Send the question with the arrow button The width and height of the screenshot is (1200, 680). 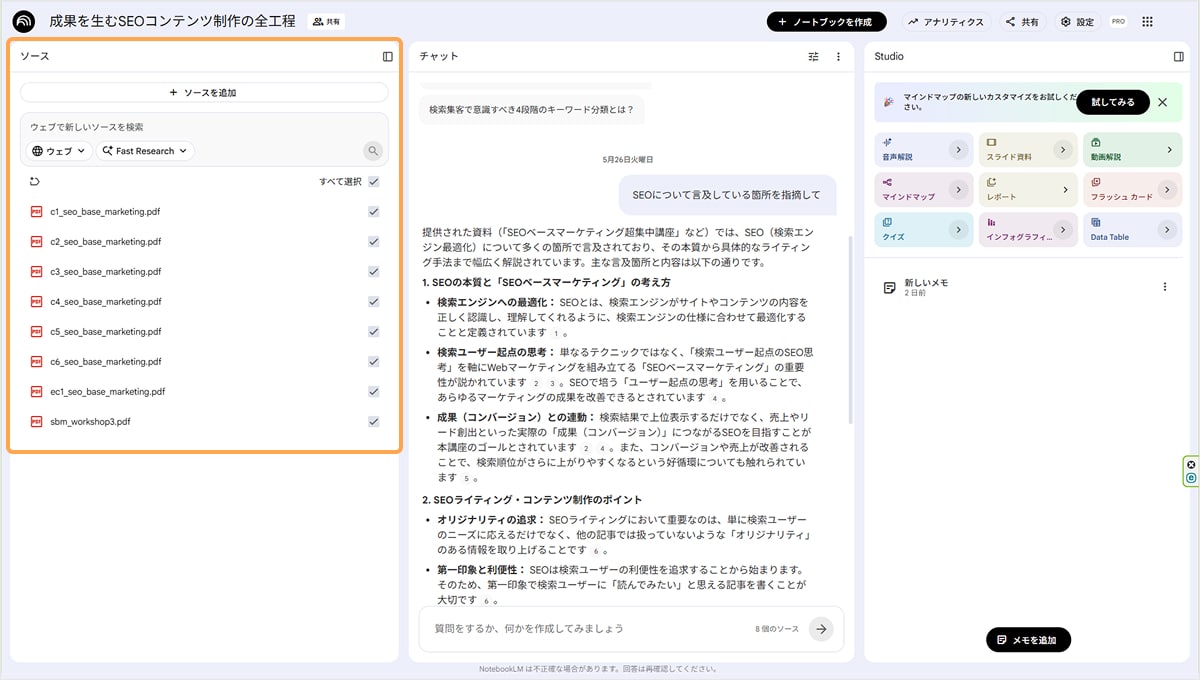(x=821, y=629)
